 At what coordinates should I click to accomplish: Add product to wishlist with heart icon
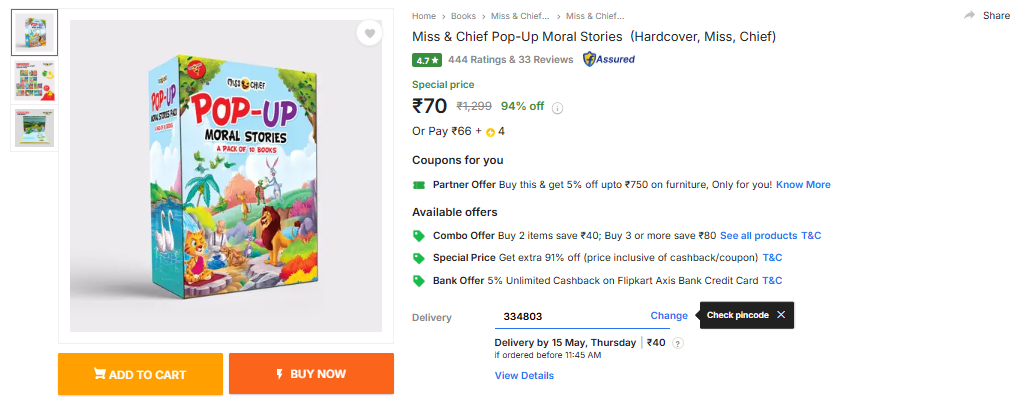pos(369,34)
